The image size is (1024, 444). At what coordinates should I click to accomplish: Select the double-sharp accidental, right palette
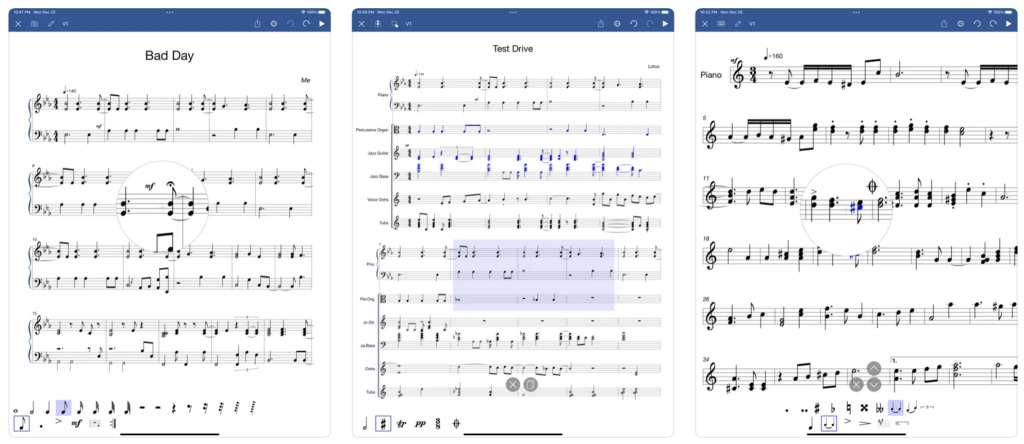point(862,408)
